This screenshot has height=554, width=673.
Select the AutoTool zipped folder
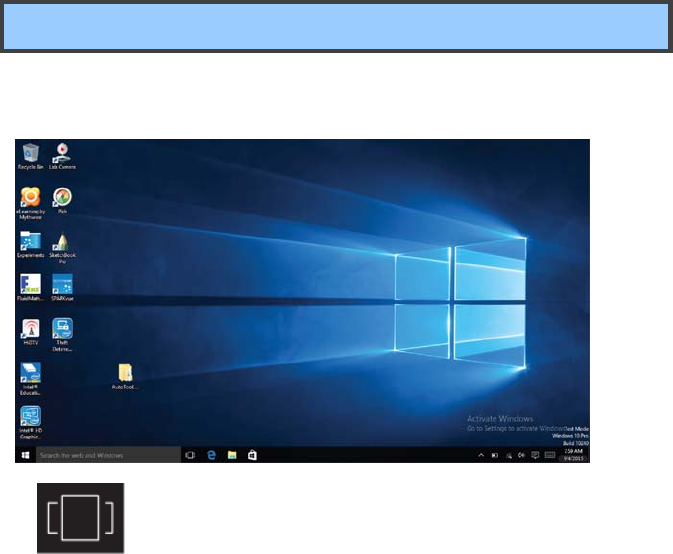[125, 376]
